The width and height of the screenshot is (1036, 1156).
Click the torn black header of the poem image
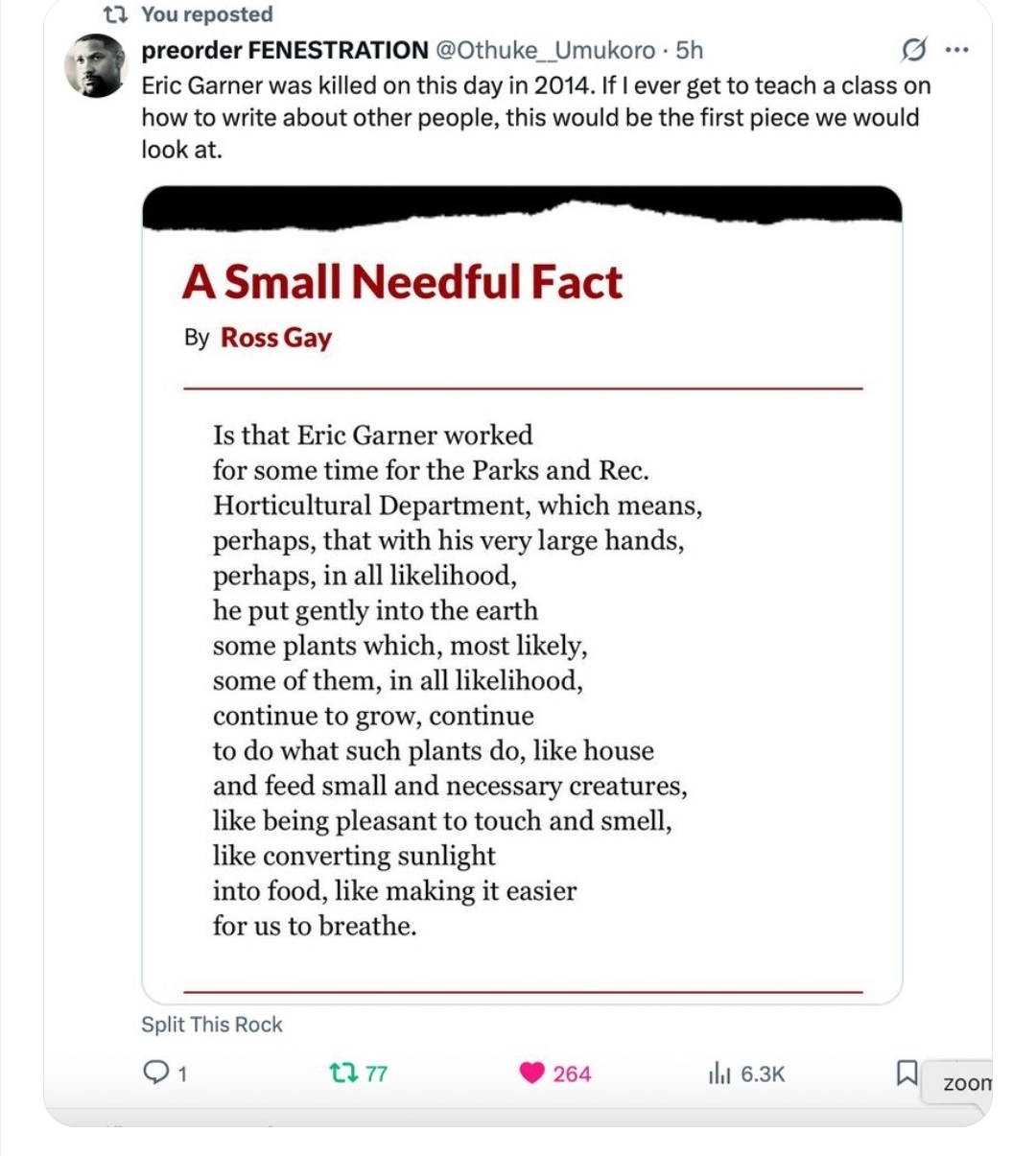point(522,207)
